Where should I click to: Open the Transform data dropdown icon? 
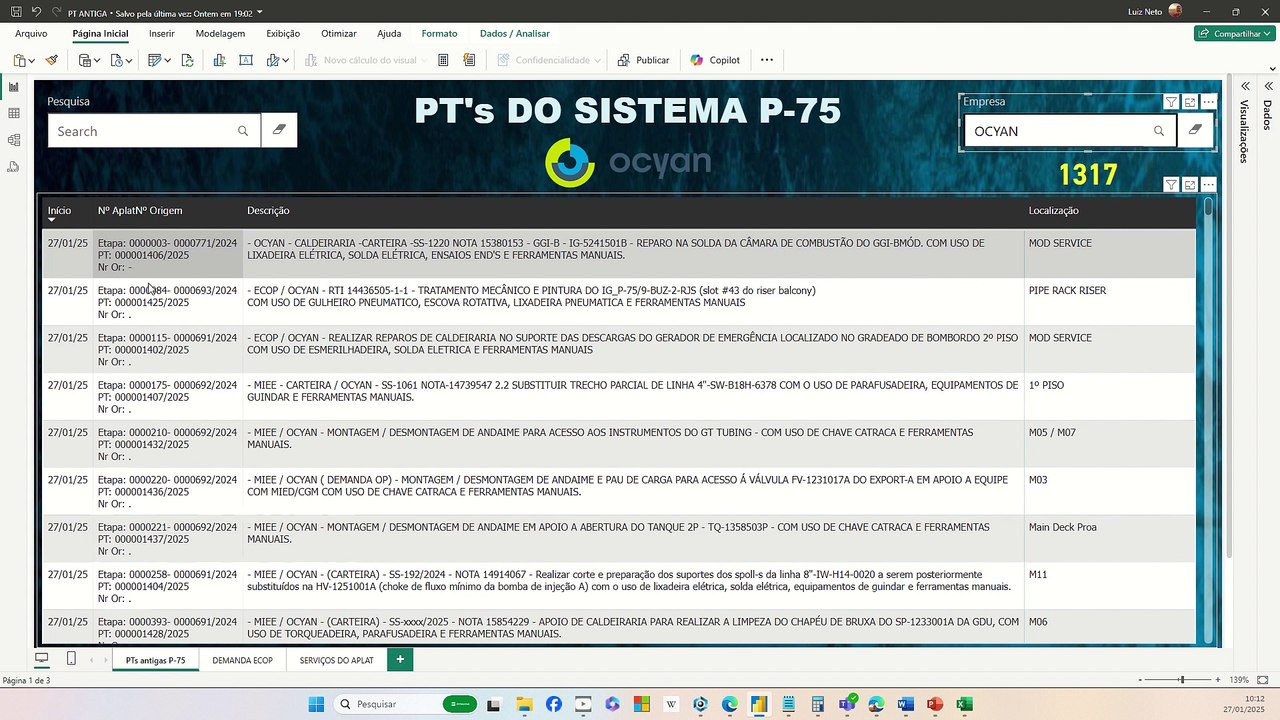click(159, 60)
